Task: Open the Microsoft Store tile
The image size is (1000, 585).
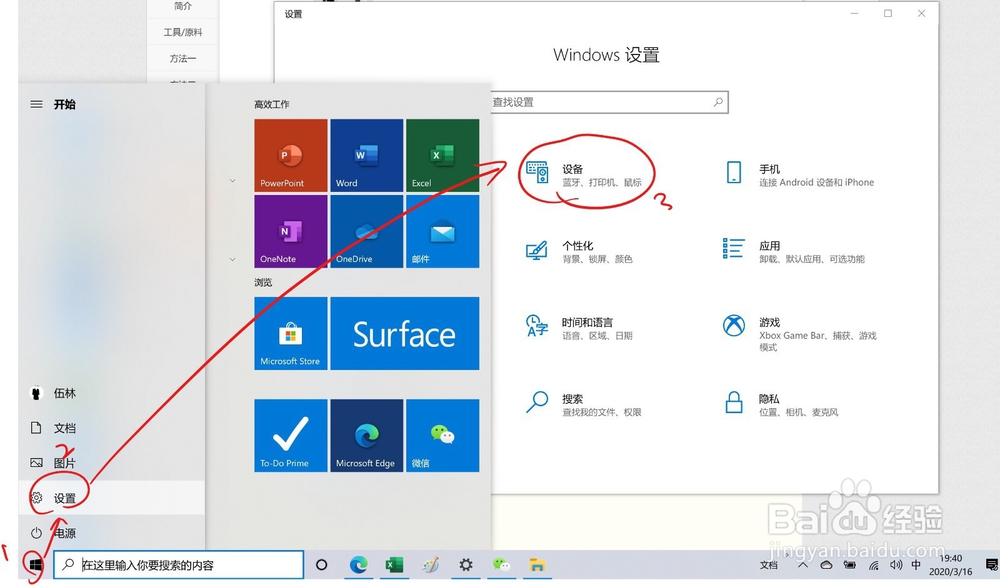Action: pos(290,334)
